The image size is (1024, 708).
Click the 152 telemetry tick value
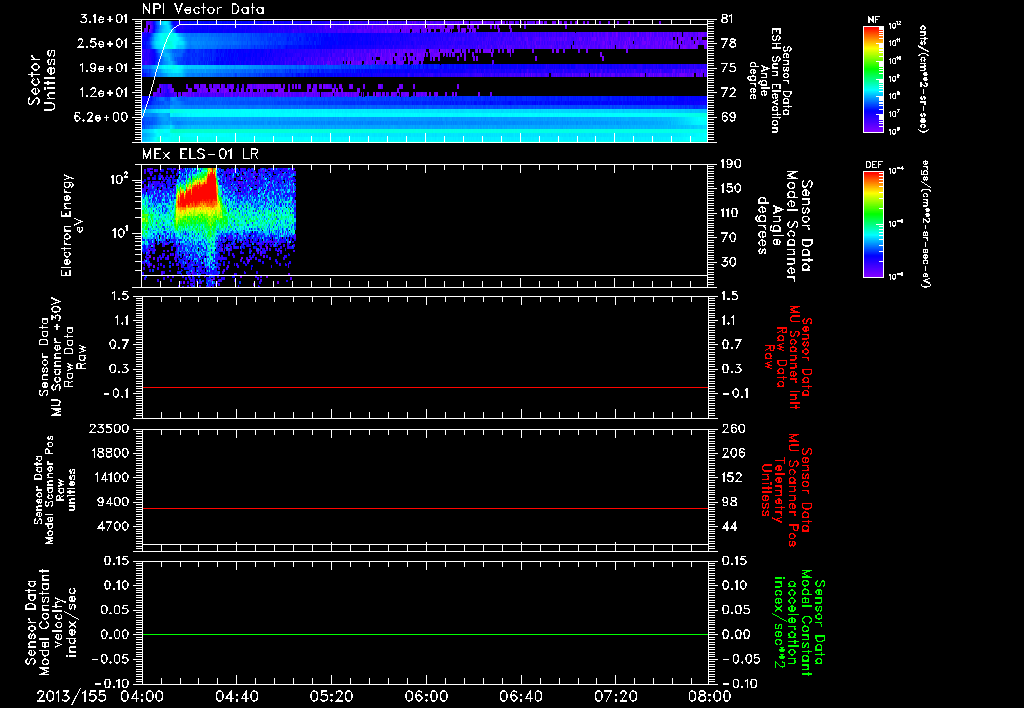tap(731, 477)
